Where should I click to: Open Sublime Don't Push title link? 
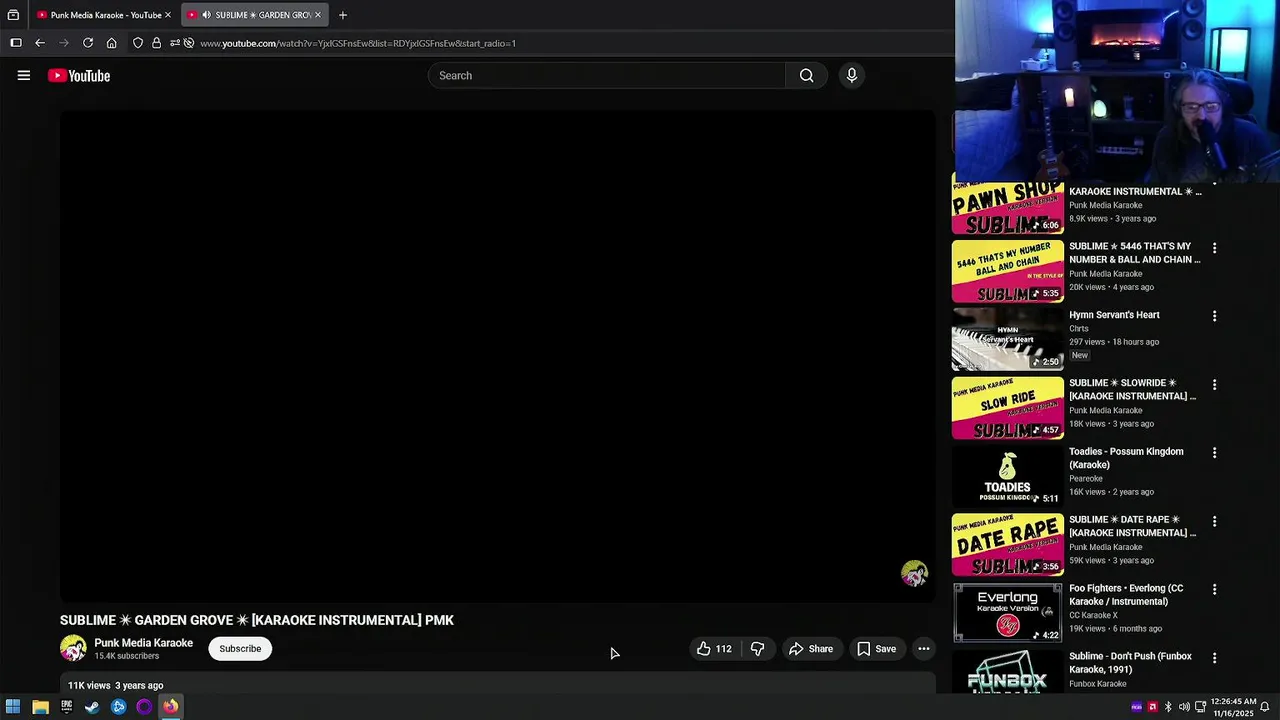coord(1130,663)
